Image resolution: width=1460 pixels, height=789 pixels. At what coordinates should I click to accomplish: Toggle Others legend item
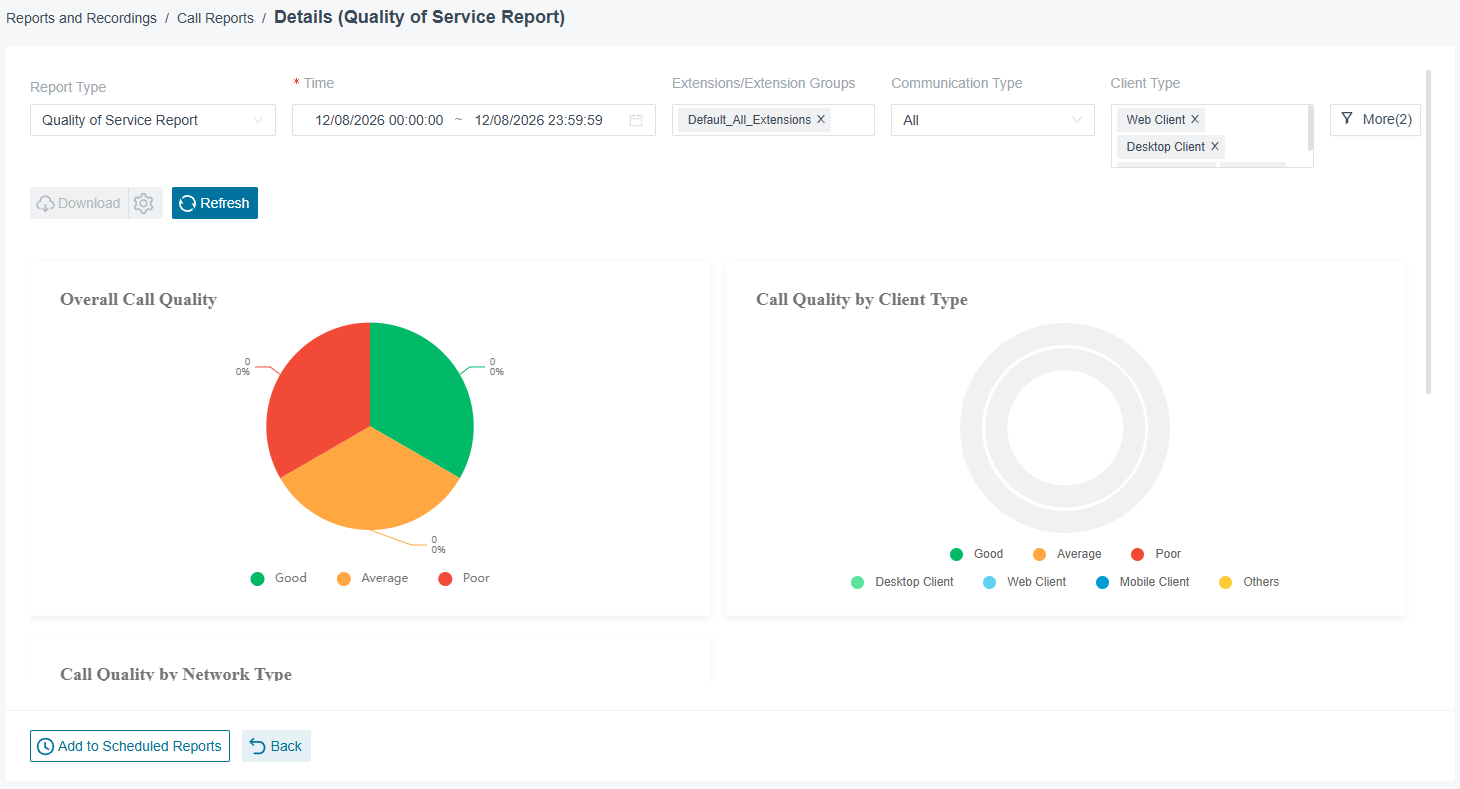click(1249, 582)
